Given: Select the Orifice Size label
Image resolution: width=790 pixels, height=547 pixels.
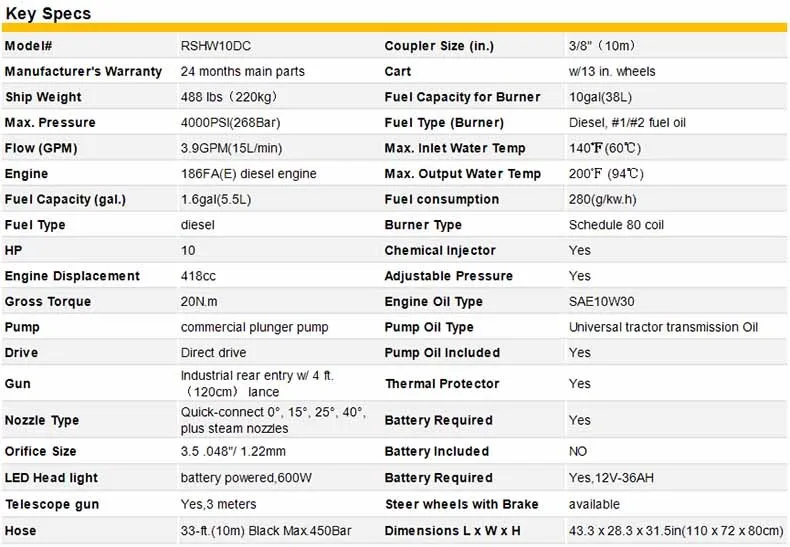Looking at the screenshot, I should pyautogui.click(x=40, y=451).
